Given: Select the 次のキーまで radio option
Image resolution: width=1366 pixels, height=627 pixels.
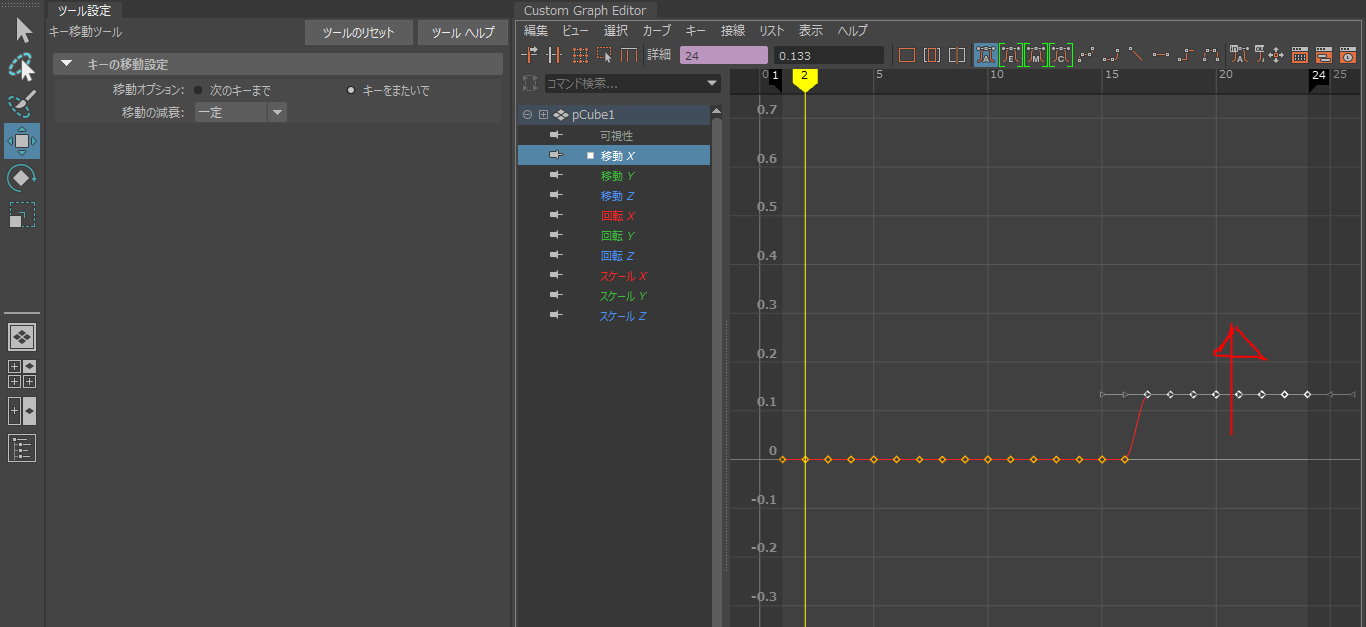Looking at the screenshot, I should pos(198,90).
